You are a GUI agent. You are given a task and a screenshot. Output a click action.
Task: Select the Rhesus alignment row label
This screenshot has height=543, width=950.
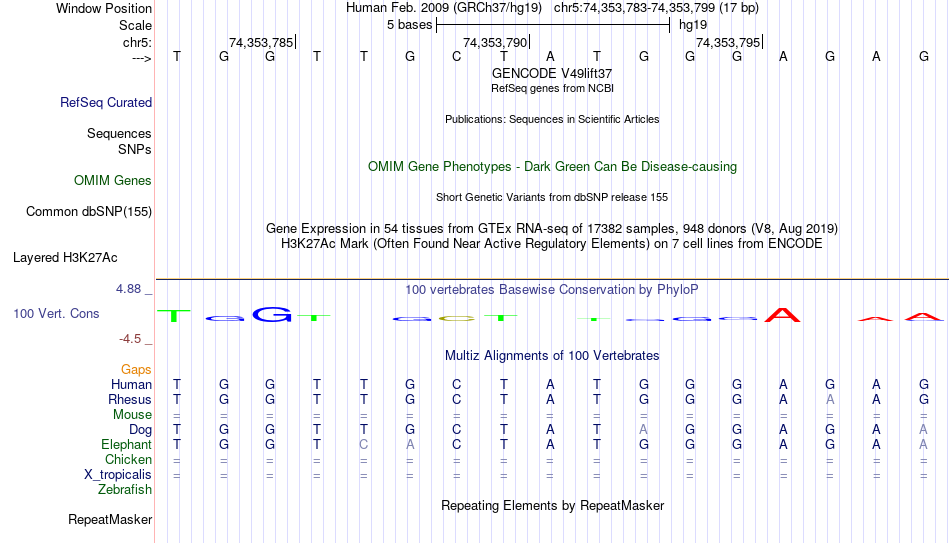pyautogui.click(x=130, y=399)
